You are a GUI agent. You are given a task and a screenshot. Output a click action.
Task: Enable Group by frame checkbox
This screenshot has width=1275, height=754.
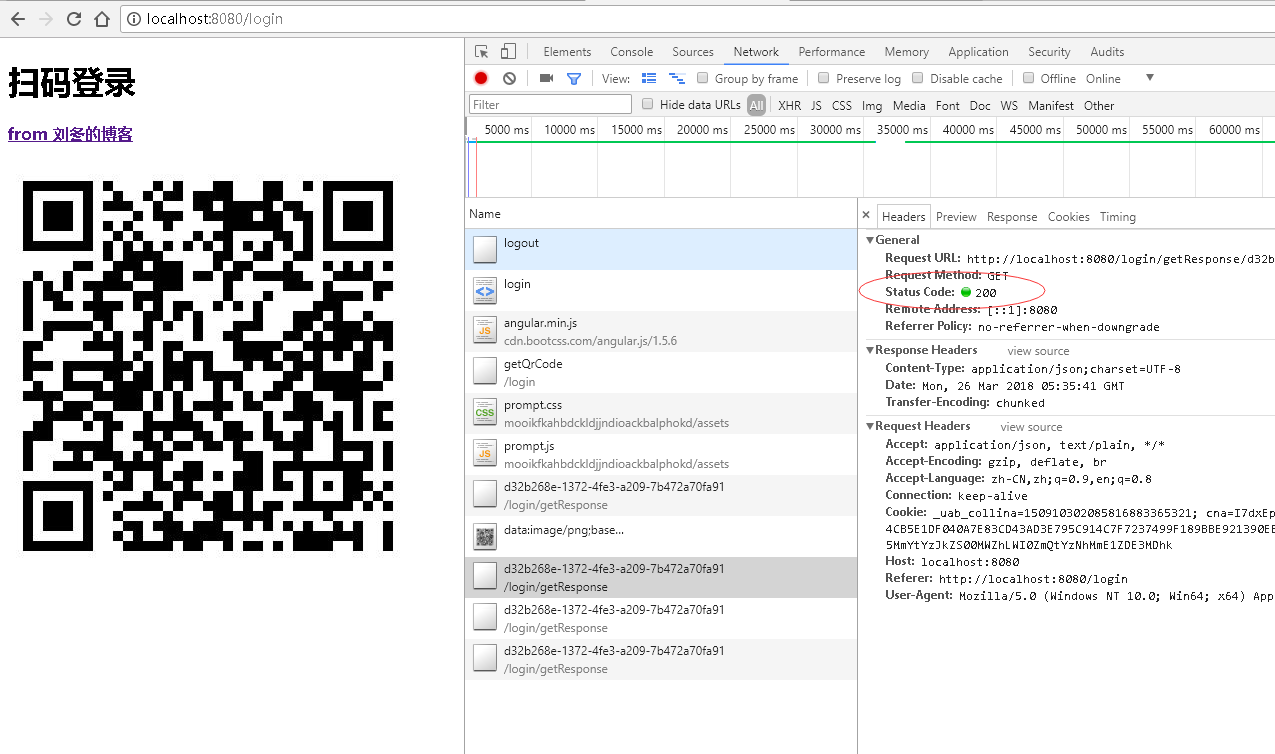[x=703, y=78]
